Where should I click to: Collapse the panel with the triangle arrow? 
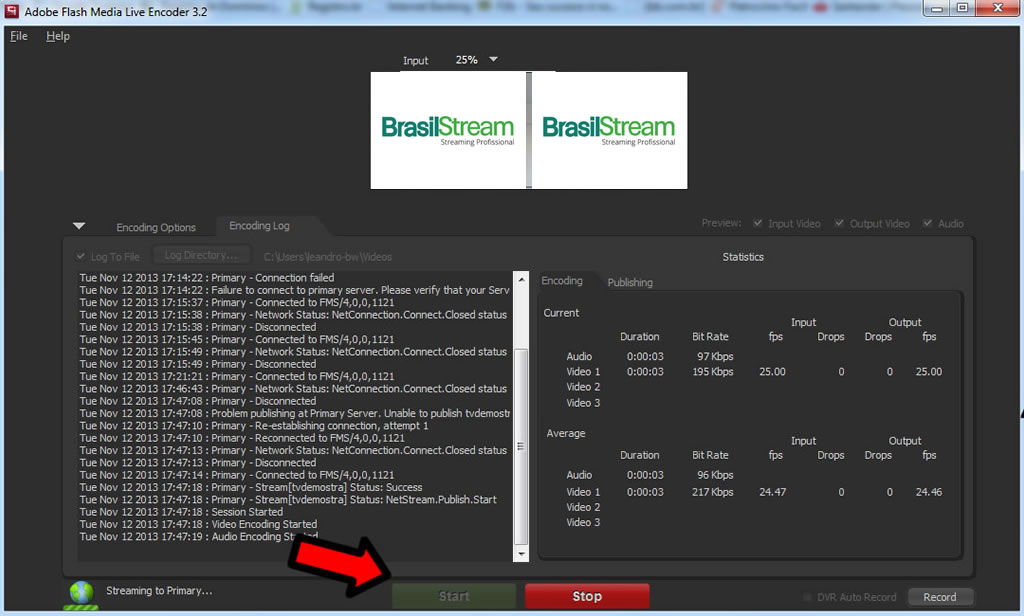(79, 226)
